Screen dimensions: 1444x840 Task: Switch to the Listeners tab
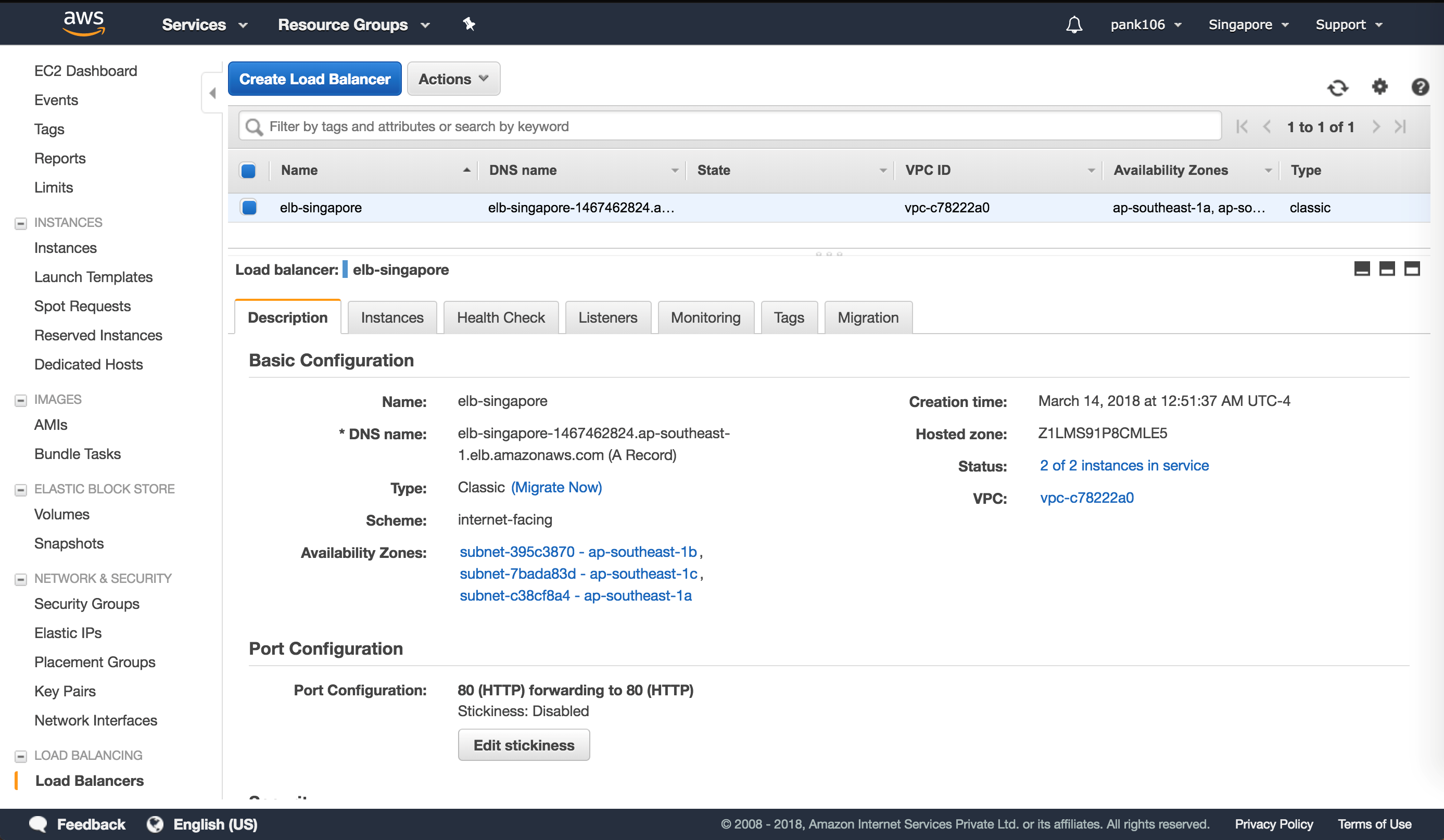(607, 317)
